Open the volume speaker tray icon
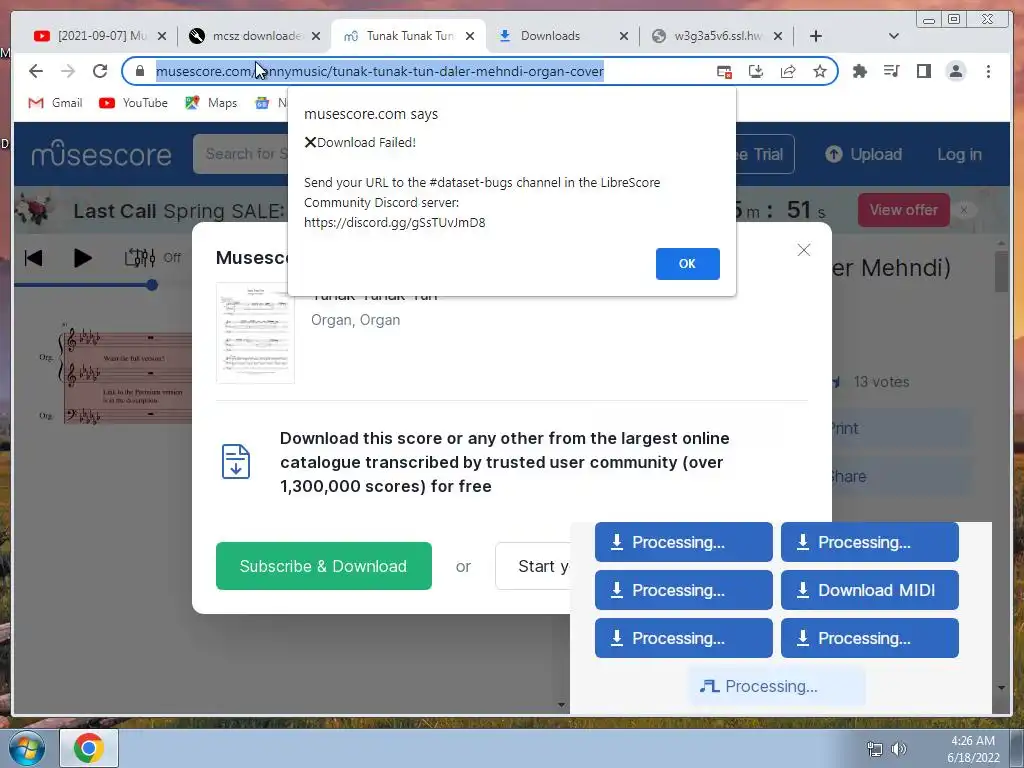 click(x=900, y=749)
